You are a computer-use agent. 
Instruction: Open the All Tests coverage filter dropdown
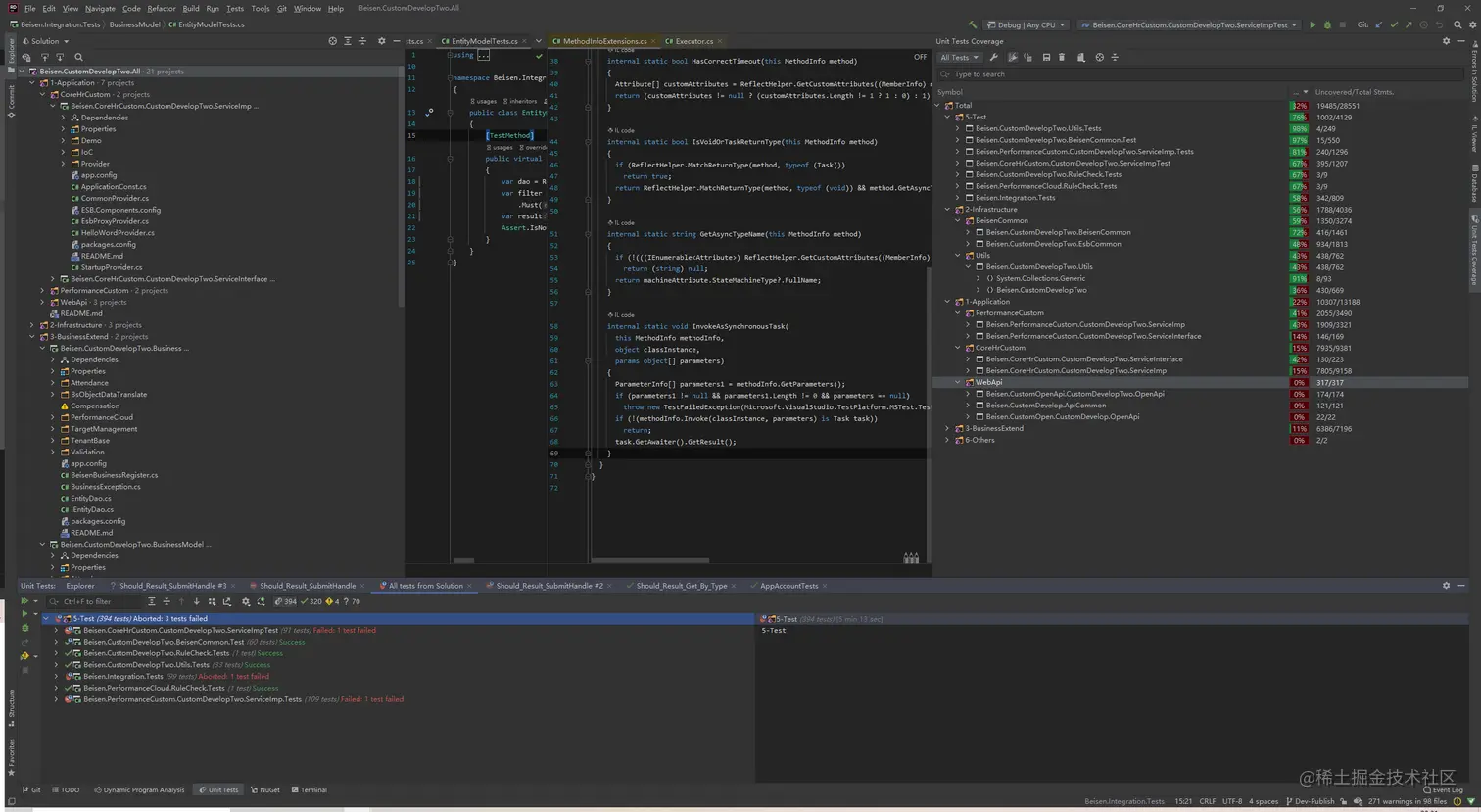tap(960, 57)
